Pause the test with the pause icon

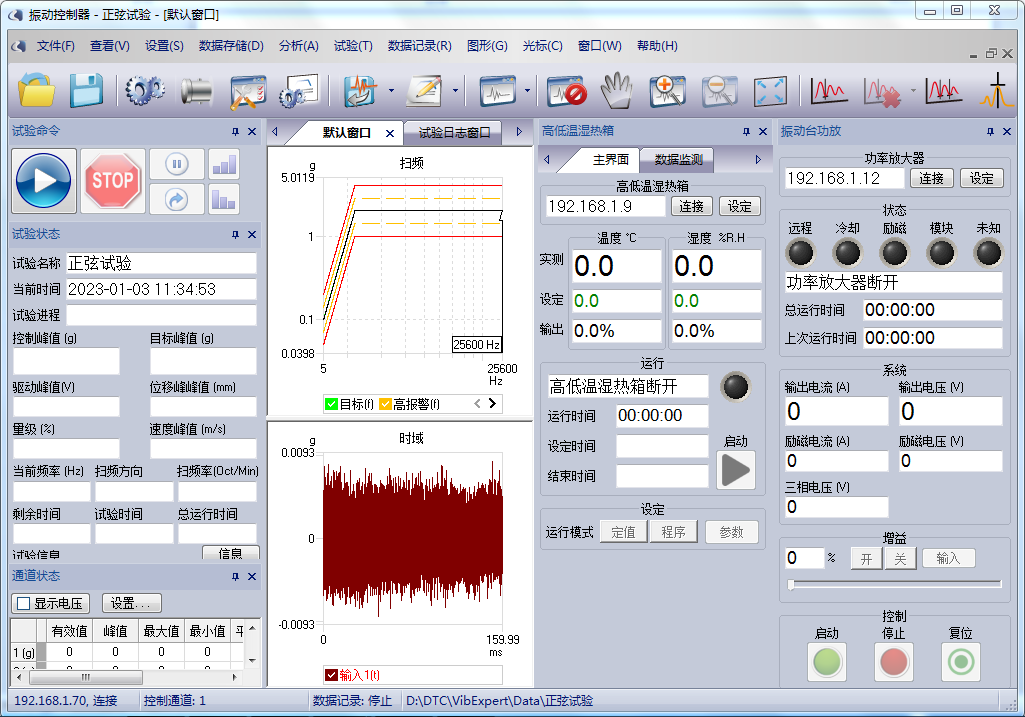click(176, 163)
